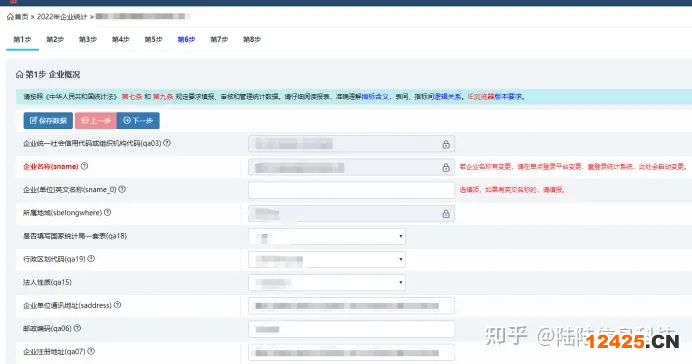This screenshot has height=364, width=692.
Task: Click help icon beside 企业统一社会信用代码(qa03)
Action: pyautogui.click(x=167, y=143)
